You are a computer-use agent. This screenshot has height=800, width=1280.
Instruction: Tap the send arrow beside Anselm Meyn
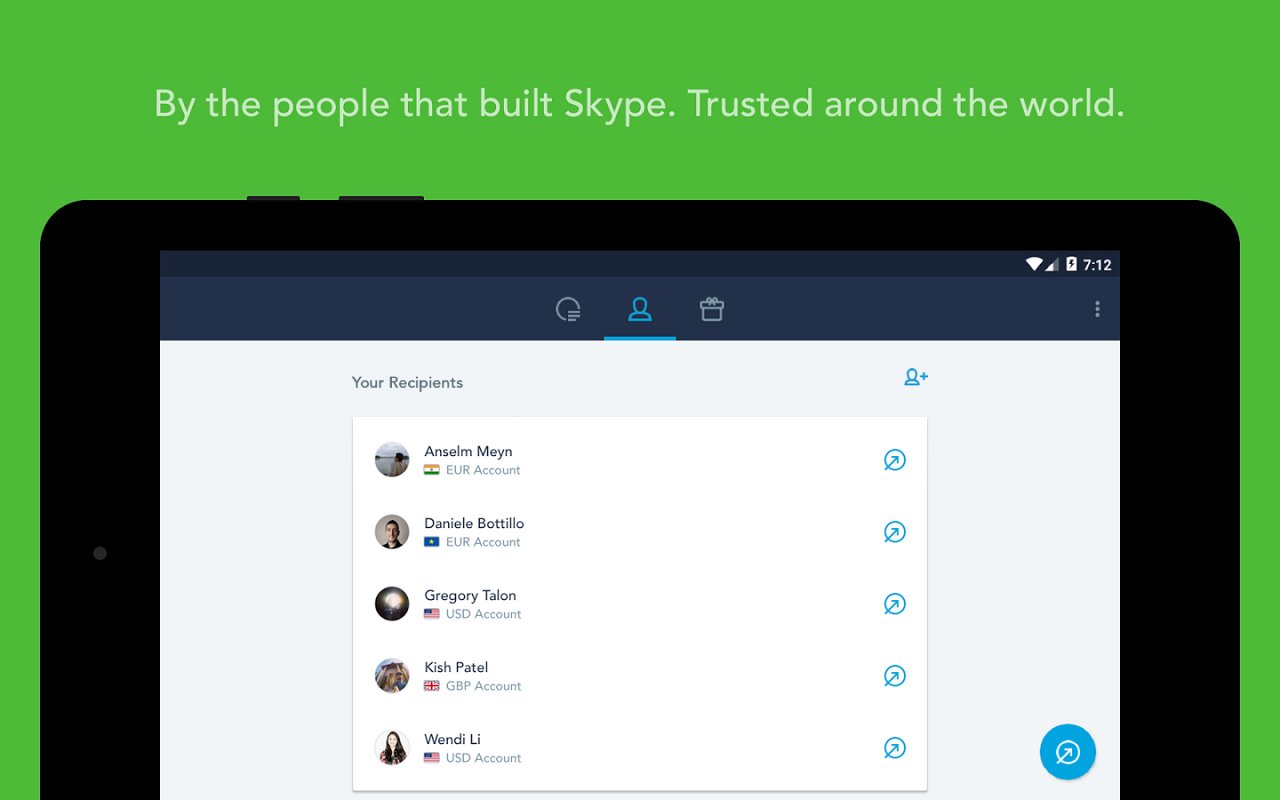895,460
